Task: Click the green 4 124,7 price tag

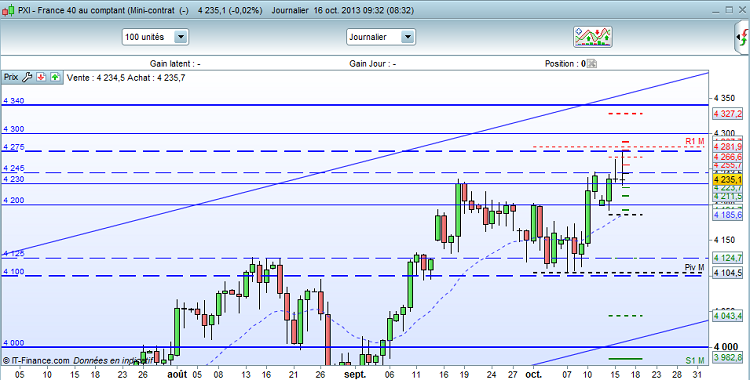Action: [x=728, y=258]
